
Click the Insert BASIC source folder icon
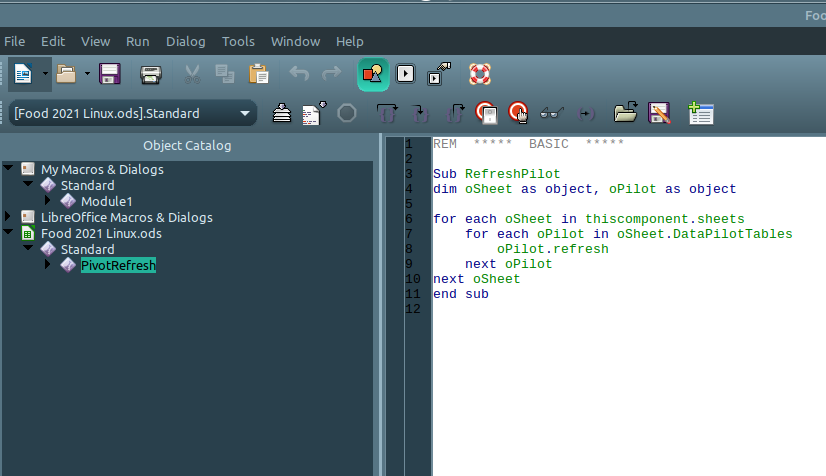[x=626, y=113]
